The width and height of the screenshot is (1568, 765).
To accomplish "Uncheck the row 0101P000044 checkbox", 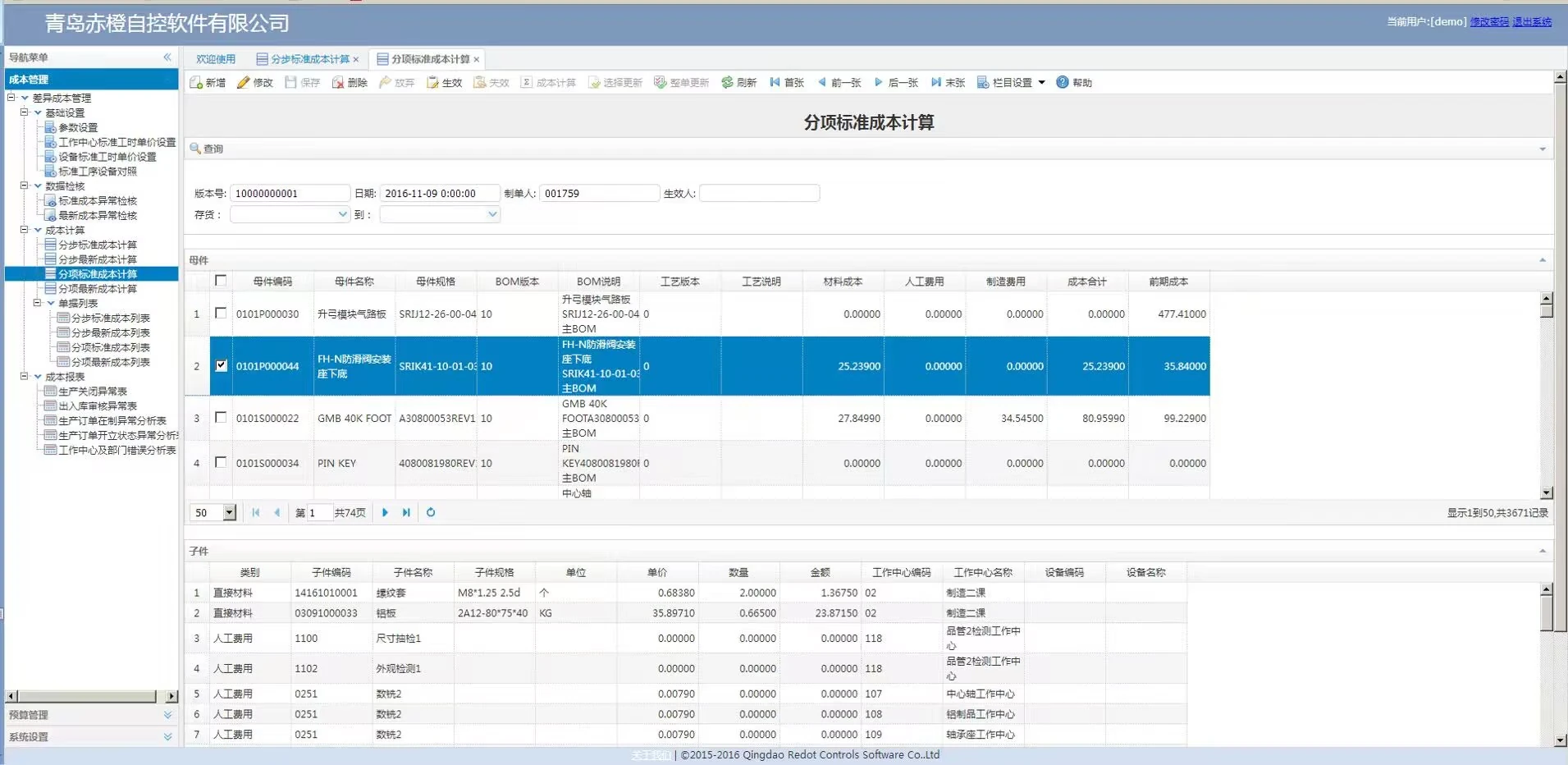I will coord(221,366).
